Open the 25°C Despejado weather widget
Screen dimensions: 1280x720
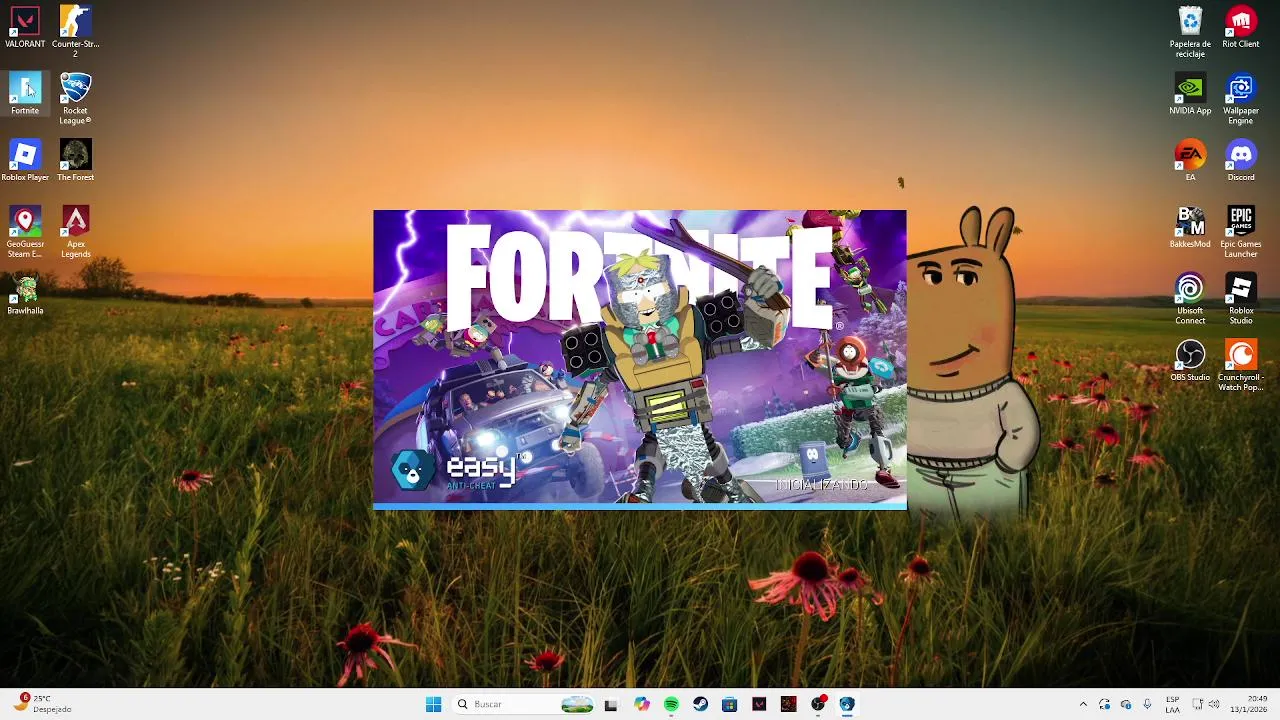42,704
